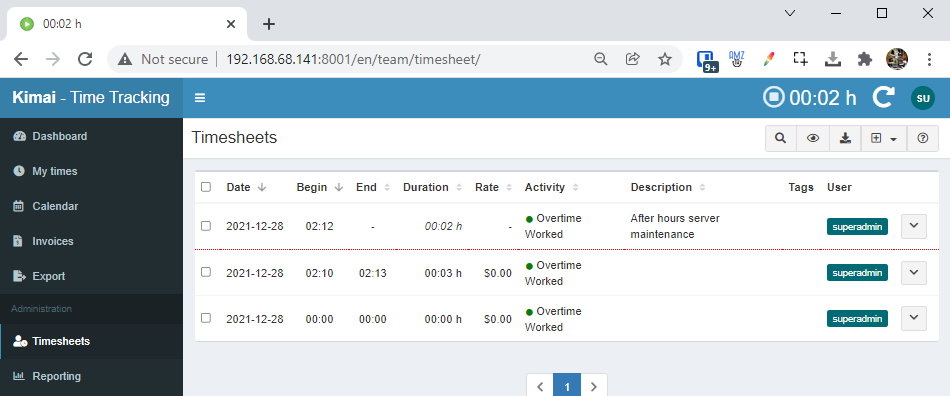Open the AMZ extension icon

coord(736,59)
